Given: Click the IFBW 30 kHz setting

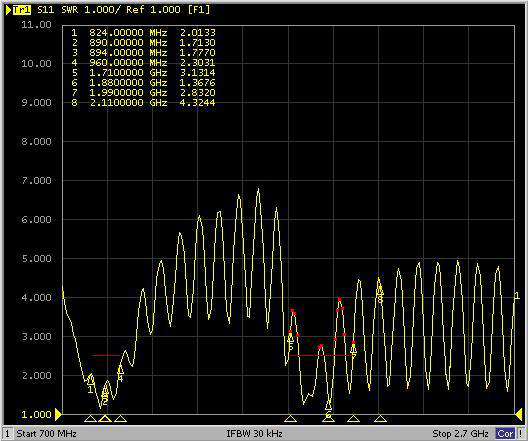Looking at the screenshot, I should (254, 433).
